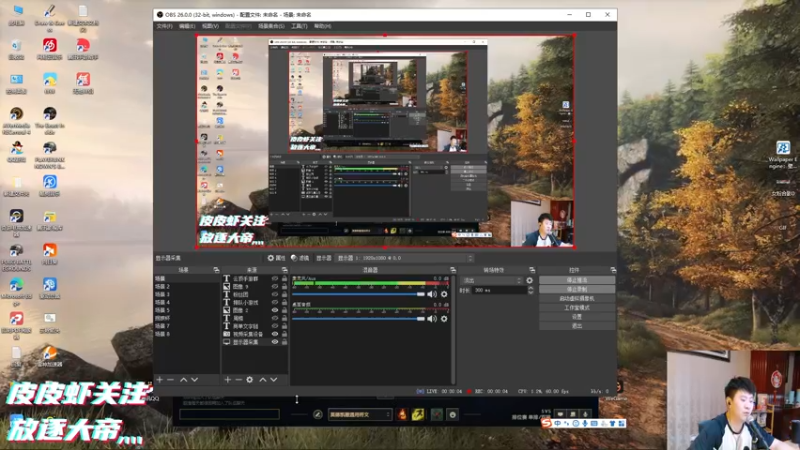This screenshot has height=450, width=800.
Task: Click the transition duration 300 ms field
Action: pyautogui.click(x=499, y=290)
